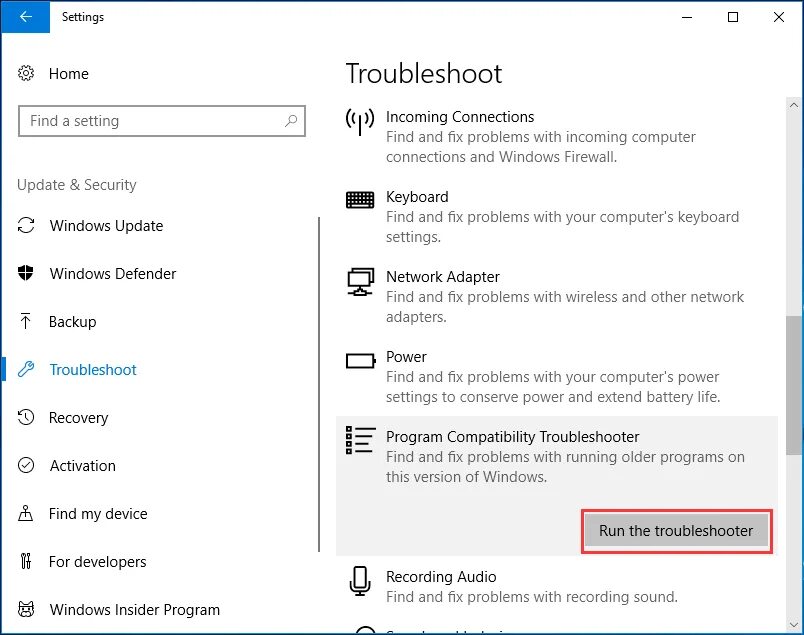
Task: Expand the Incoming Connections troubleshooter
Action: [460, 117]
